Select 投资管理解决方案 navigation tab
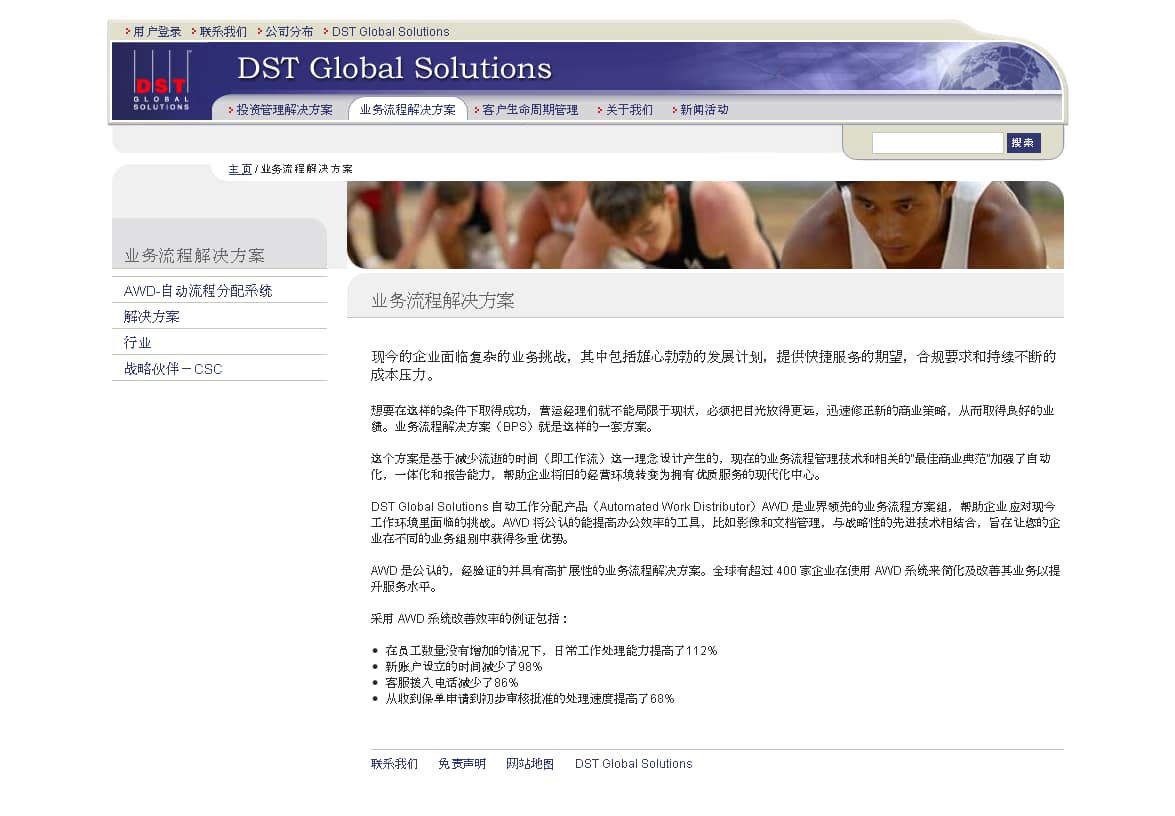 tap(284, 110)
